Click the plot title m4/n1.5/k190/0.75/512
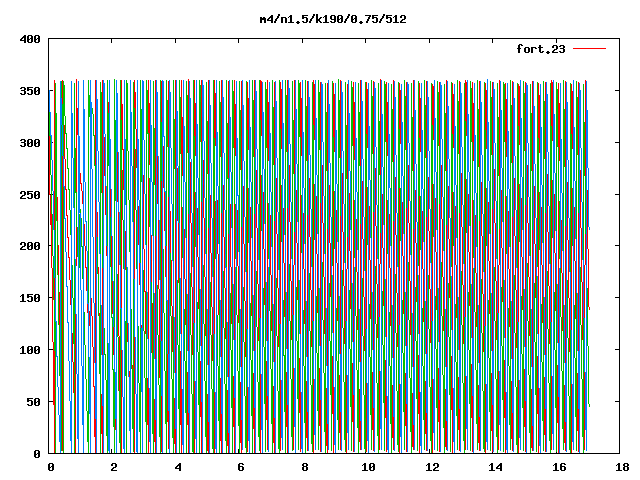The width and height of the screenshot is (640, 480). (x=333, y=19)
